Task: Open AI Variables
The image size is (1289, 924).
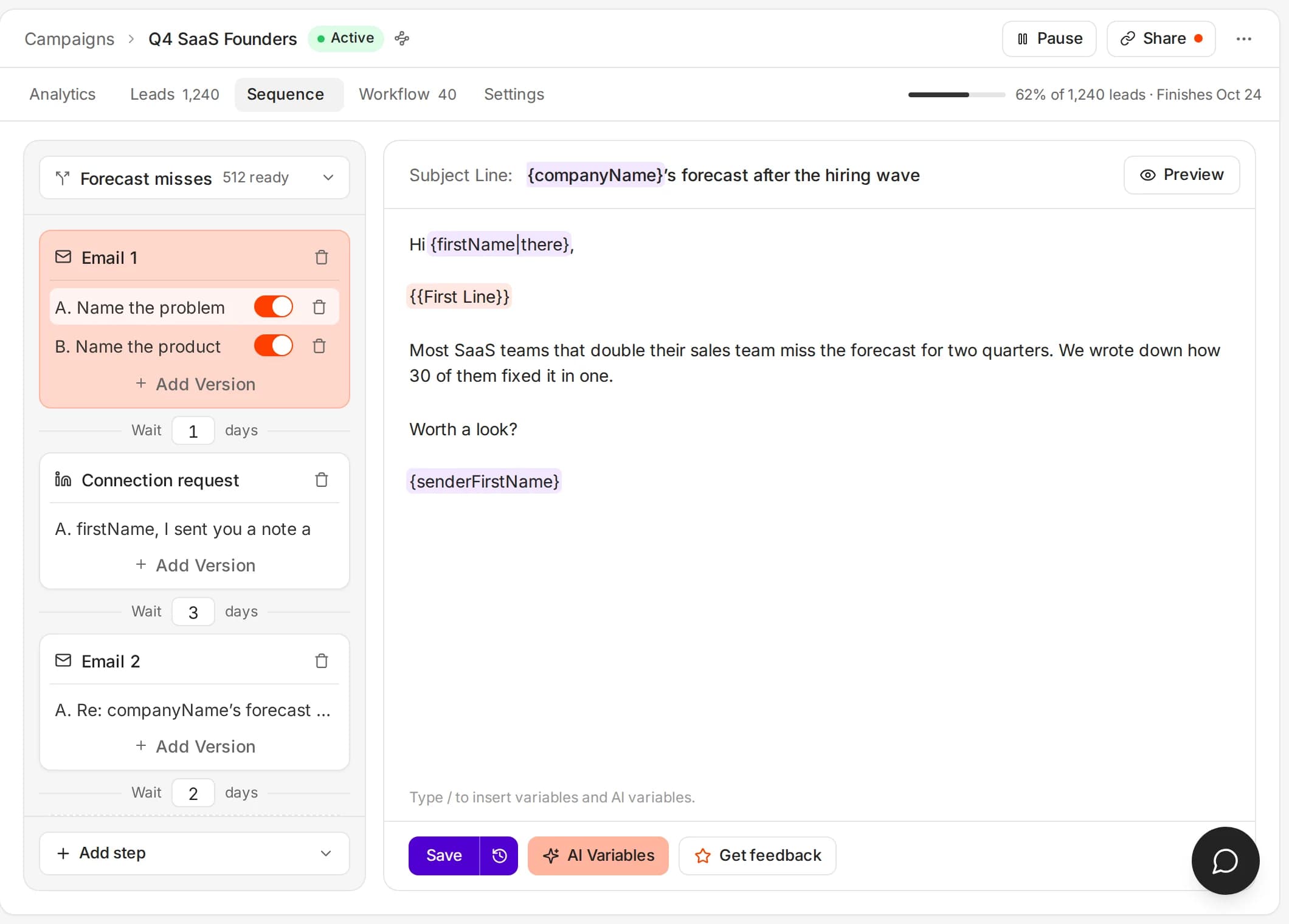Action: click(x=598, y=855)
